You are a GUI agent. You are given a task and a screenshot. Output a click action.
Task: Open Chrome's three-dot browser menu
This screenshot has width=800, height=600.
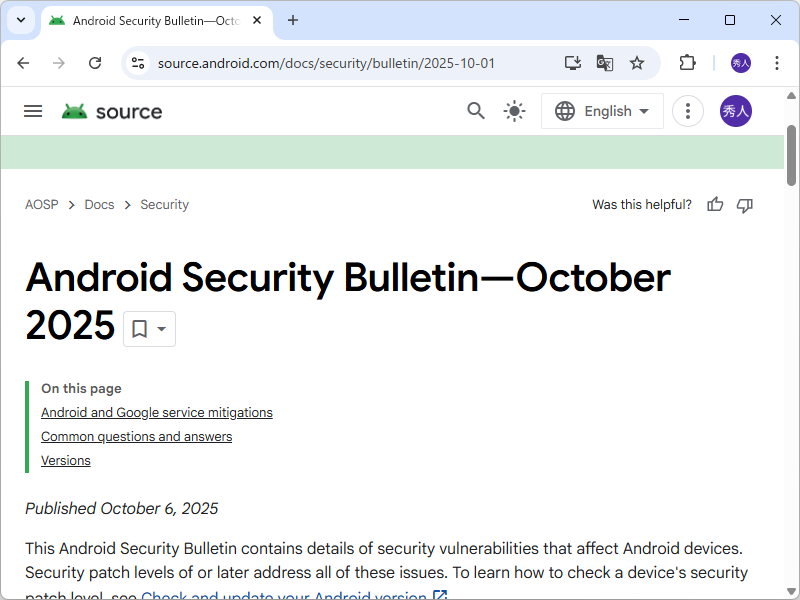pos(777,62)
